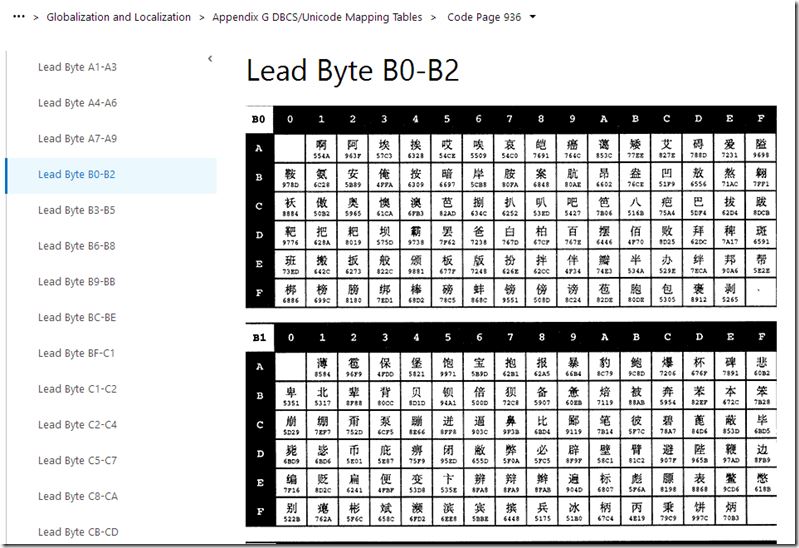Open Lead Byte B3-B5 entry

76,210
